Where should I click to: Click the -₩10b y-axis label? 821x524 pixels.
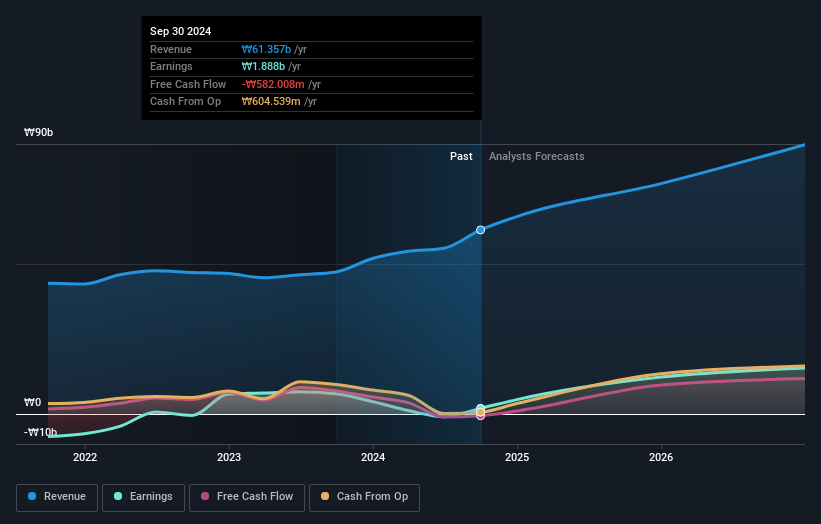40,432
